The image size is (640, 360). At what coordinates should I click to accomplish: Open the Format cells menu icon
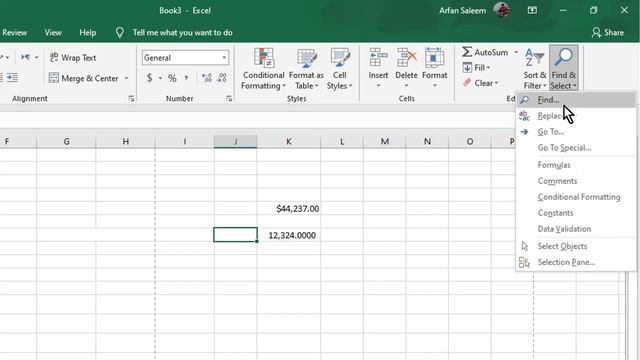point(435,58)
